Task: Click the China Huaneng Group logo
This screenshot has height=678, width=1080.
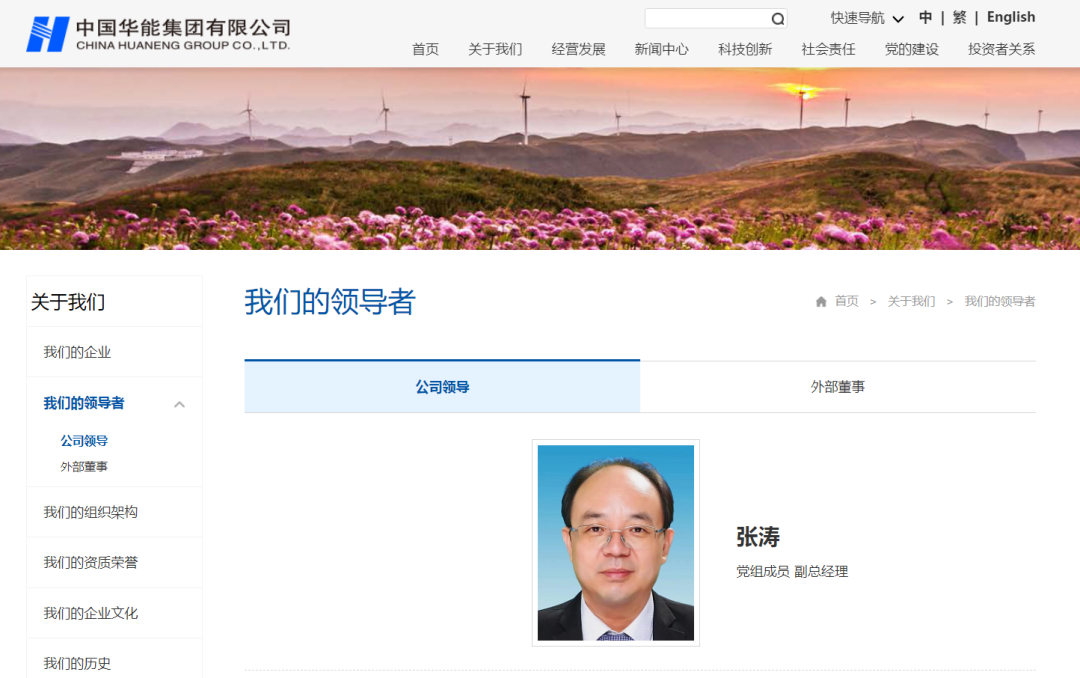Action: (158, 34)
